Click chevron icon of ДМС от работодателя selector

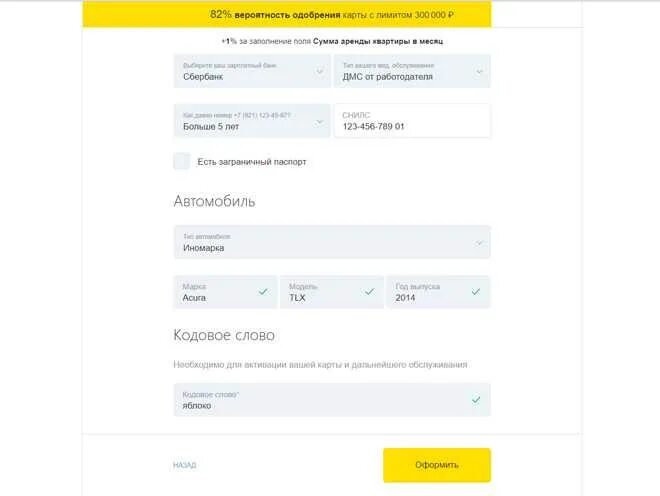click(479, 72)
